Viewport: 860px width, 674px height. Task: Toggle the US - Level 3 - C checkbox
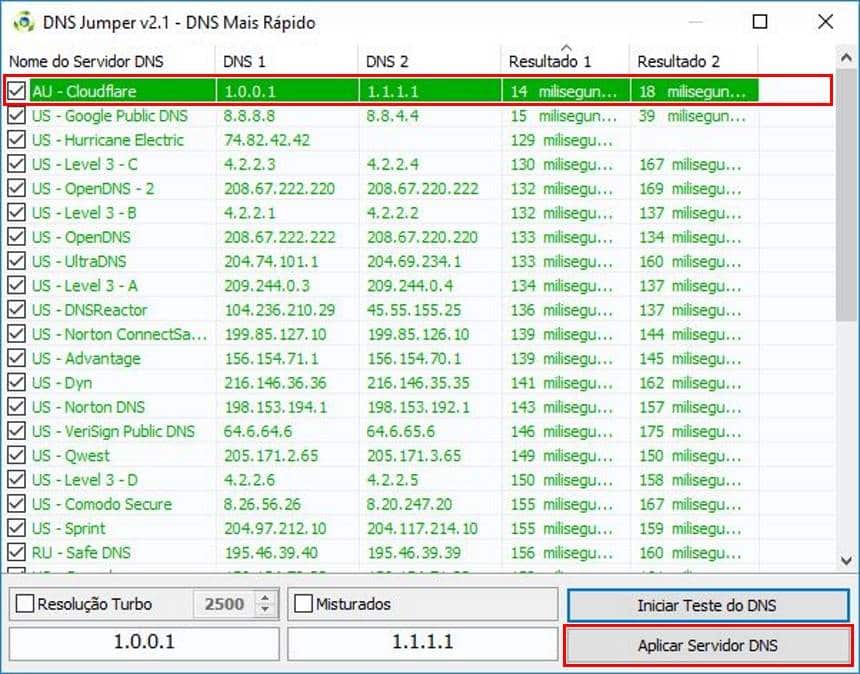coord(16,164)
